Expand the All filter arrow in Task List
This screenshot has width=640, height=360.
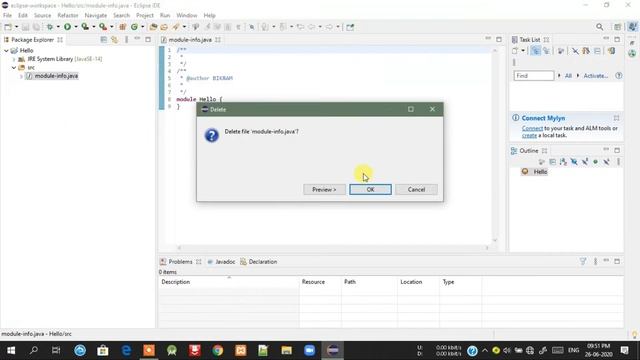pos(559,76)
